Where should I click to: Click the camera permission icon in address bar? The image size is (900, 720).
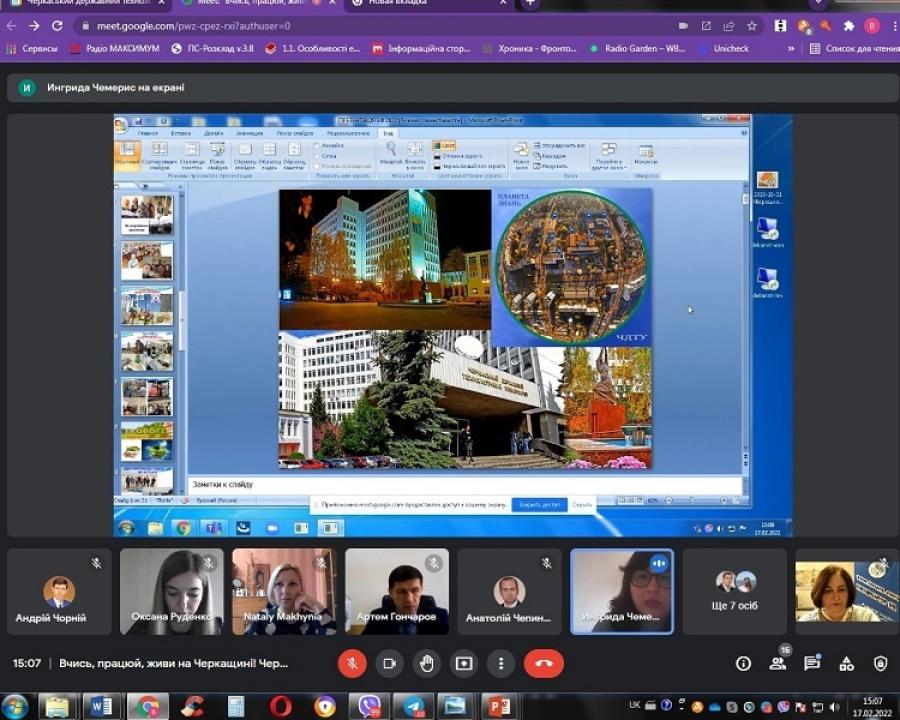coord(683,26)
